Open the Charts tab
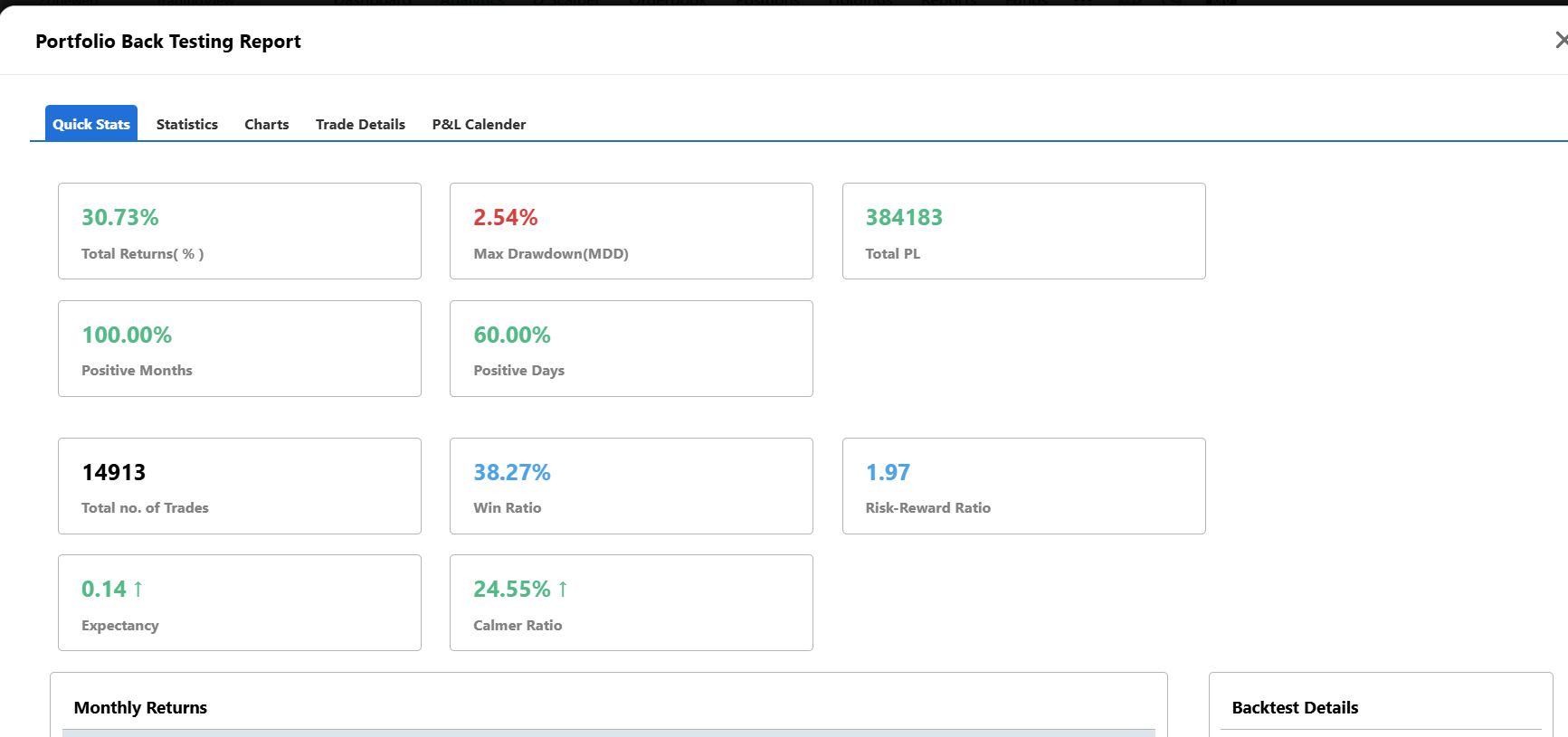 [x=267, y=124]
